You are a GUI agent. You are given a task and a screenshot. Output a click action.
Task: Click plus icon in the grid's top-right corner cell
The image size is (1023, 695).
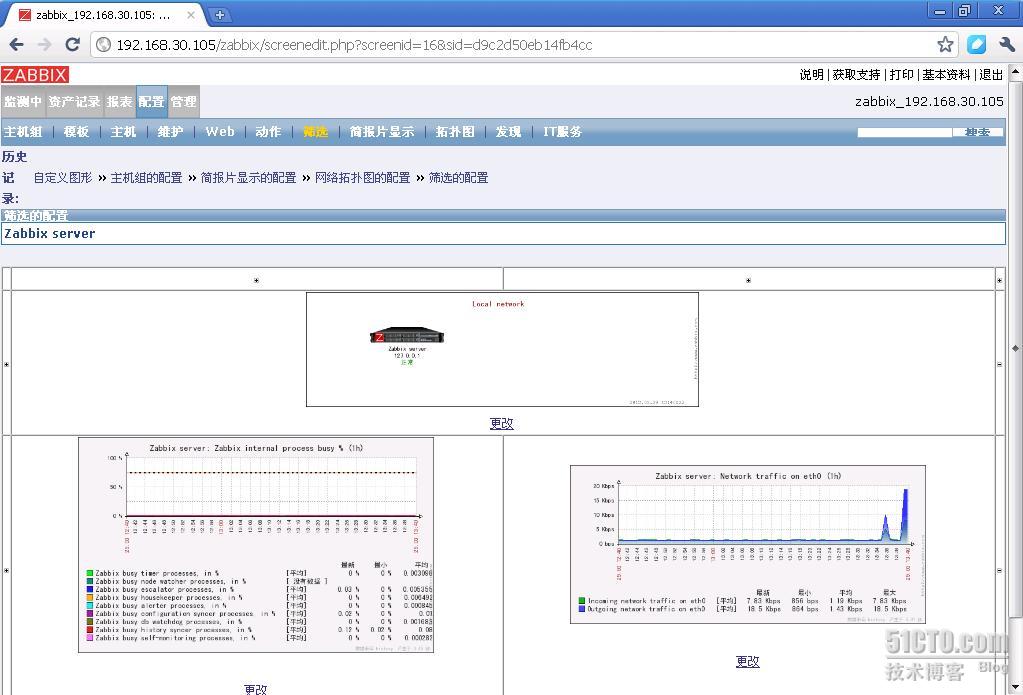pyautogui.click(x=1000, y=281)
